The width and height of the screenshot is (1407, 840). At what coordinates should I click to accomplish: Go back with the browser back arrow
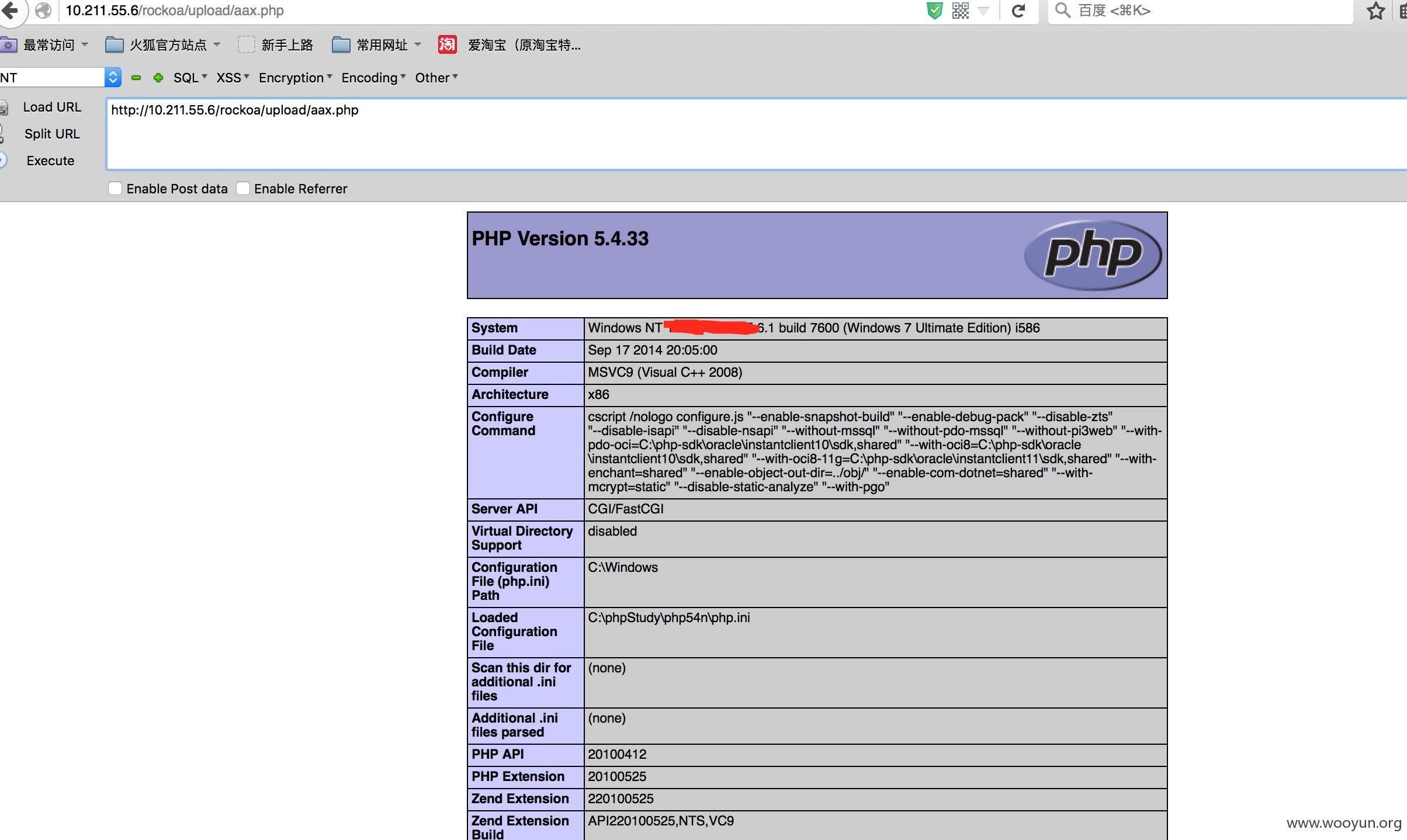(x=9, y=11)
